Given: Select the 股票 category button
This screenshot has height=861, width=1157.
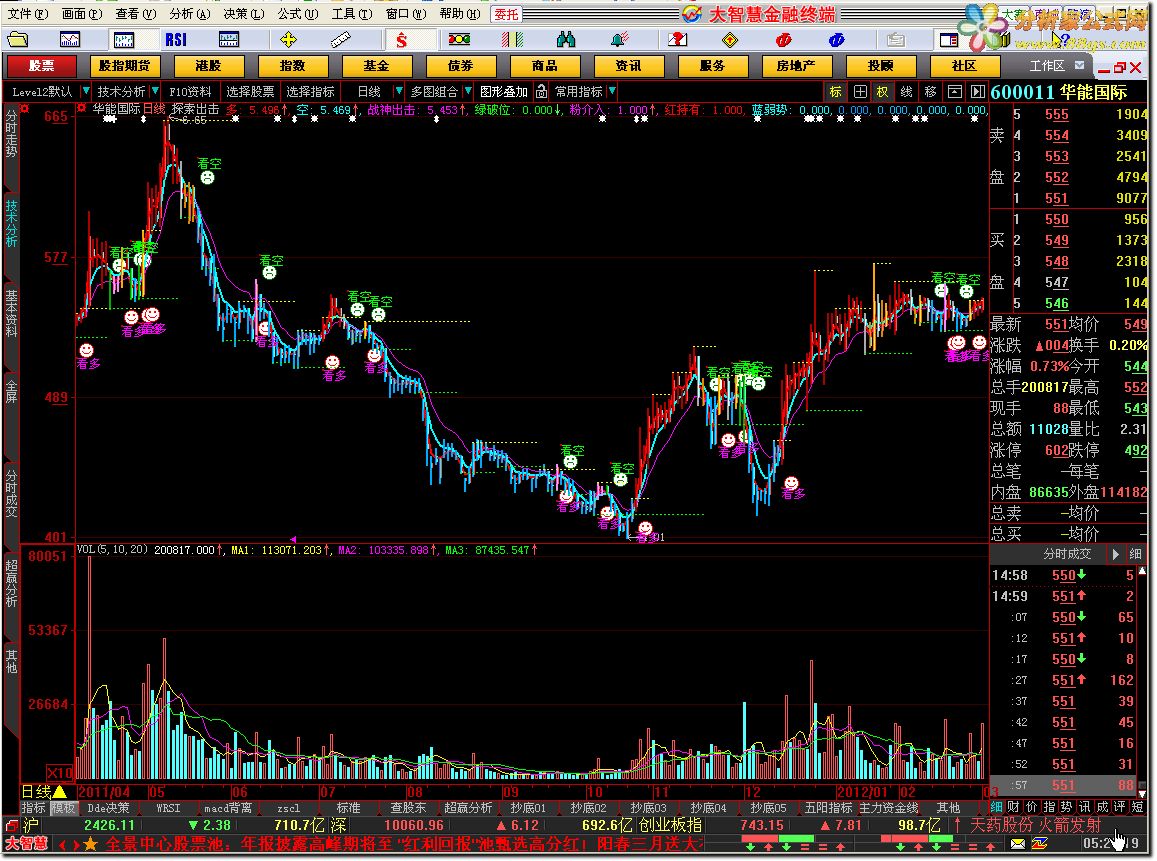Looking at the screenshot, I should click(x=41, y=66).
